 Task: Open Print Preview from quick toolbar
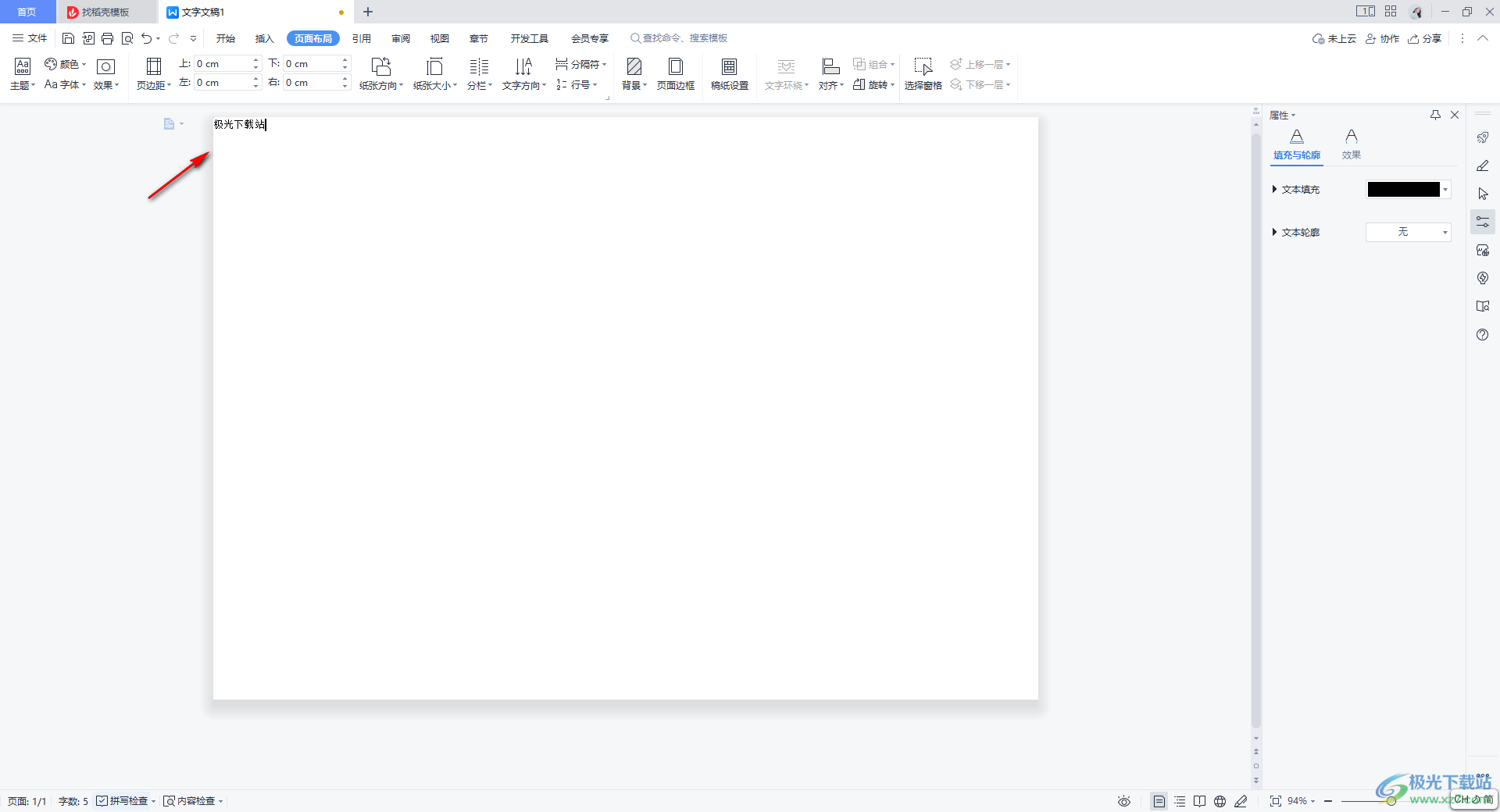click(127, 38)
